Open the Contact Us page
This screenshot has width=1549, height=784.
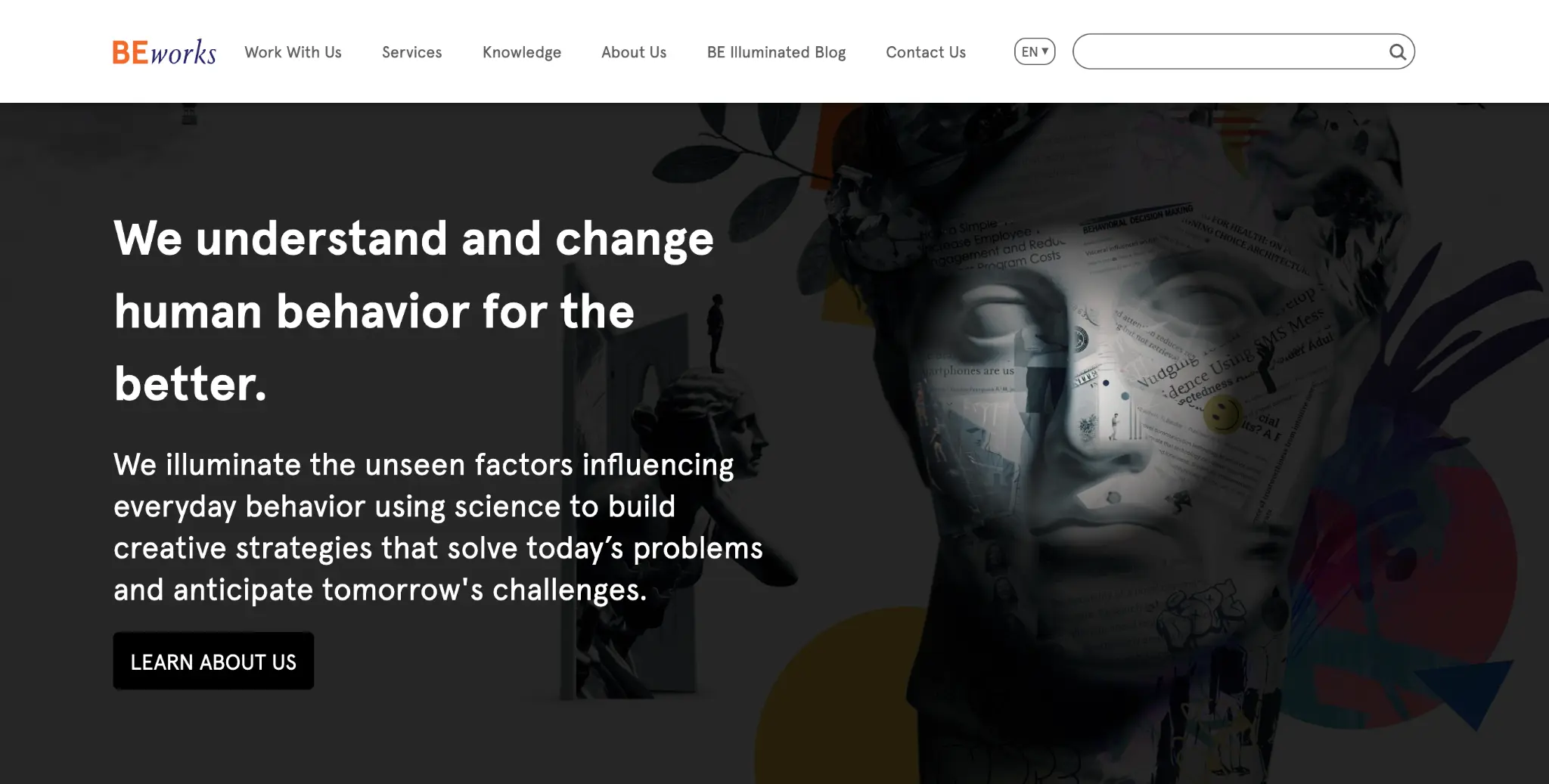pos(926,52)
